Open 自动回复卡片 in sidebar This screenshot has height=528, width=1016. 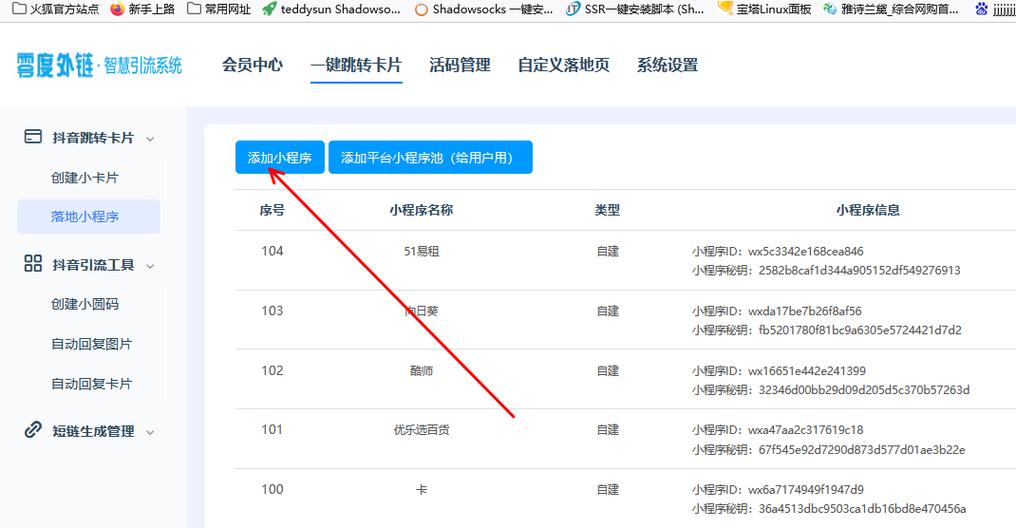[x=91, y=384]
